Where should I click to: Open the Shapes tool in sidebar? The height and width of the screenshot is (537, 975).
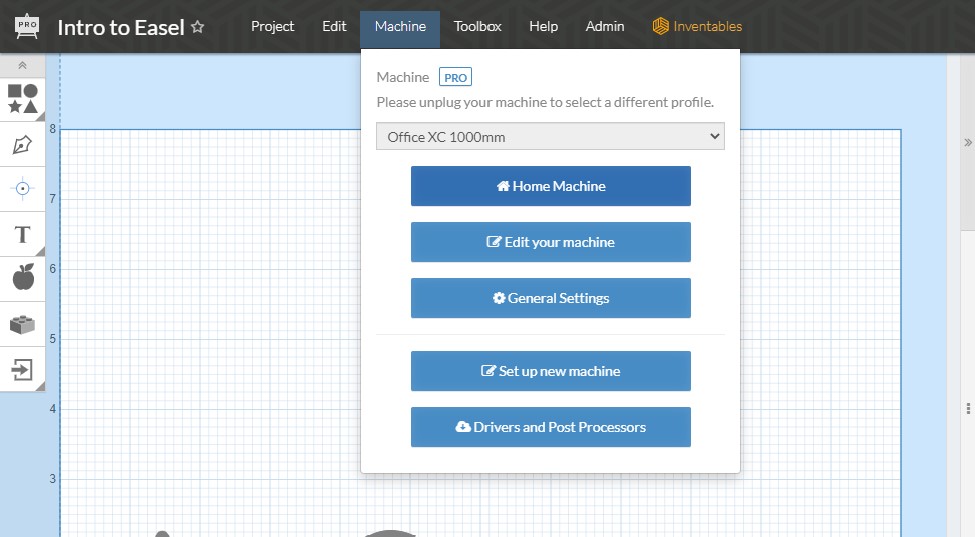(22, 99)
